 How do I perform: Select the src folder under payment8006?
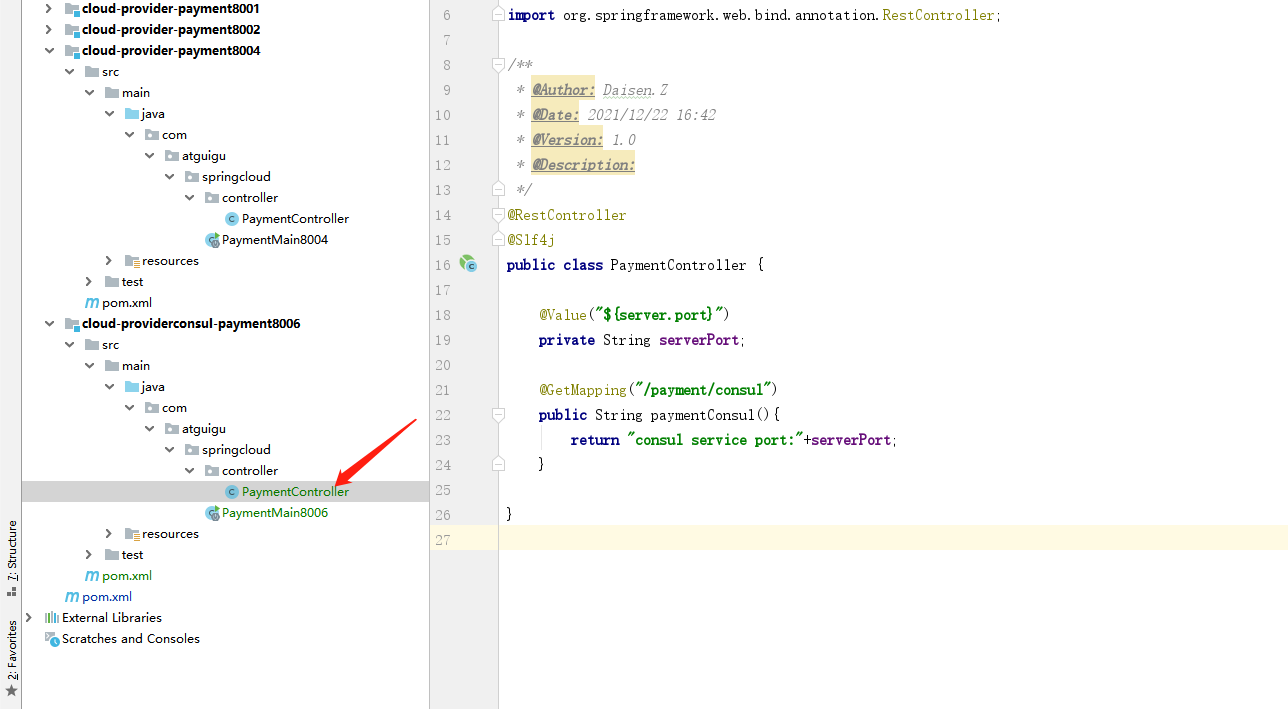tap(110, 345)
